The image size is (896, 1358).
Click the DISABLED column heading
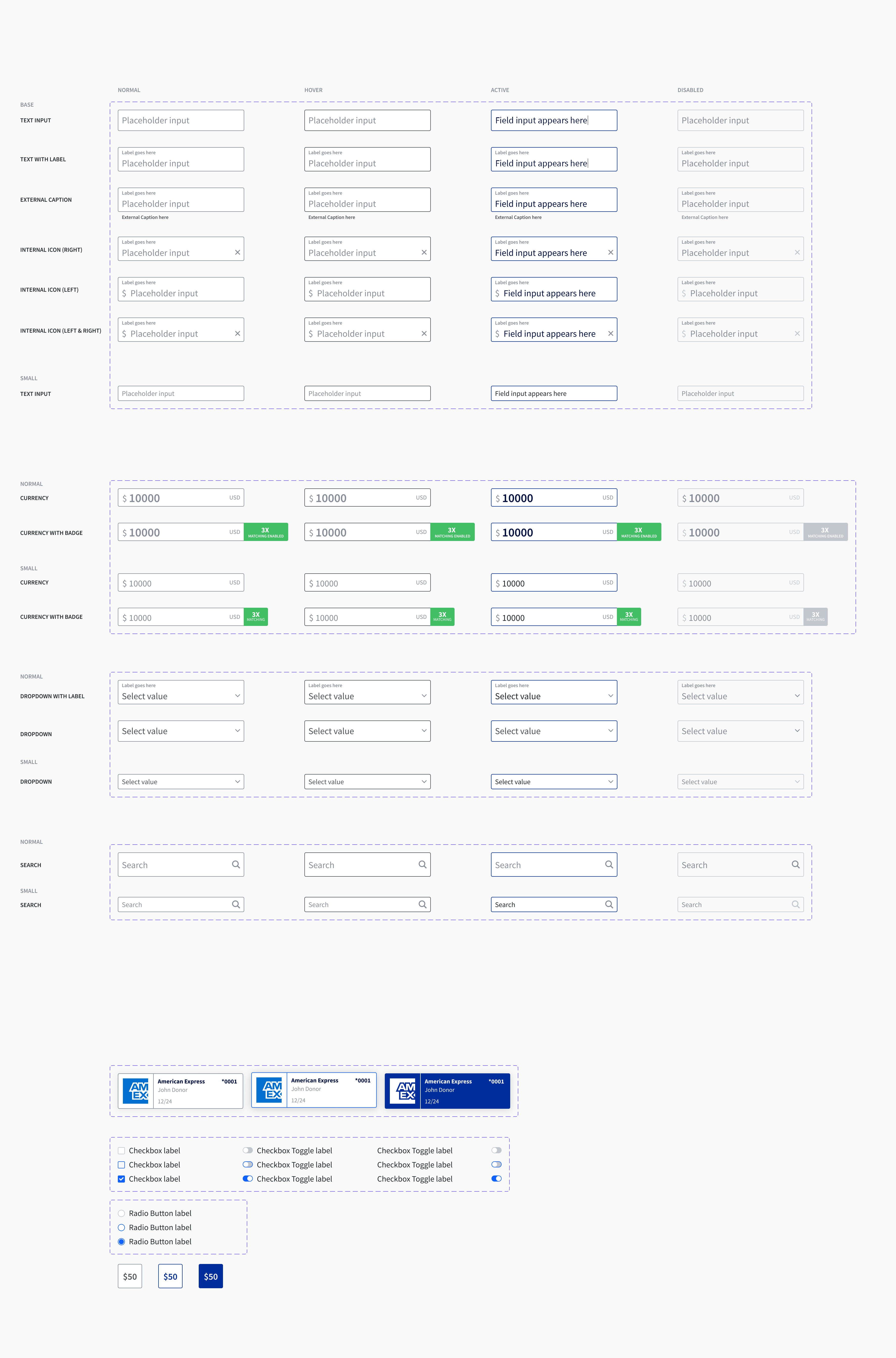[x=690, y=90]
